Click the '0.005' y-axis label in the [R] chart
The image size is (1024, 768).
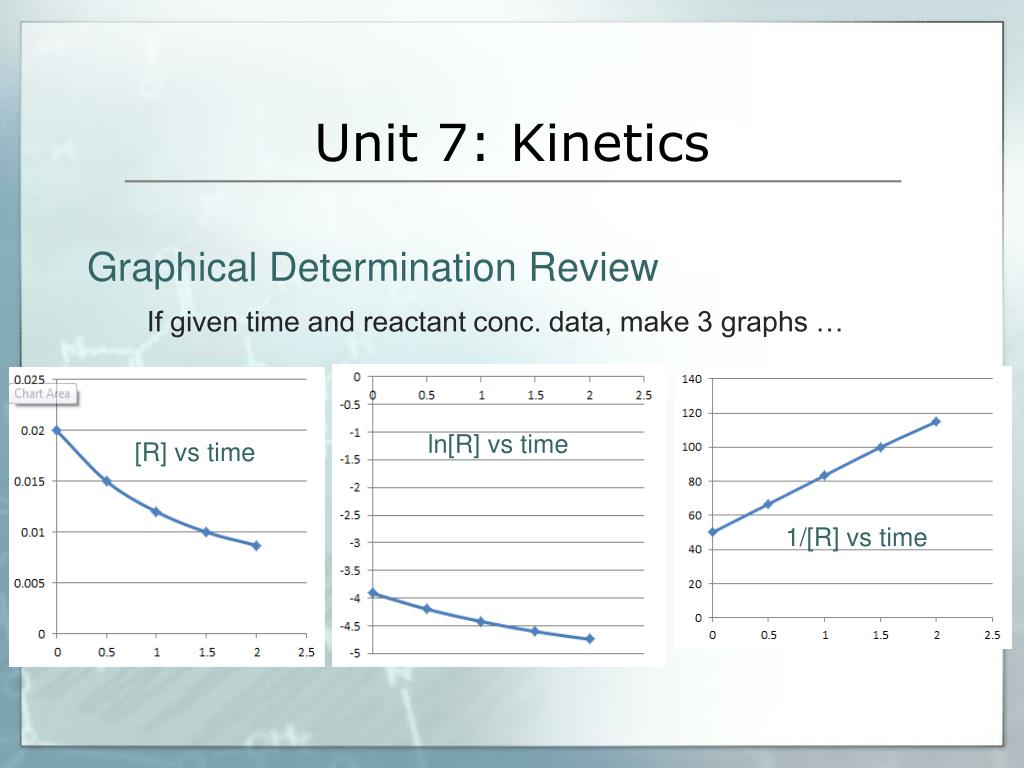pos(30,583)
